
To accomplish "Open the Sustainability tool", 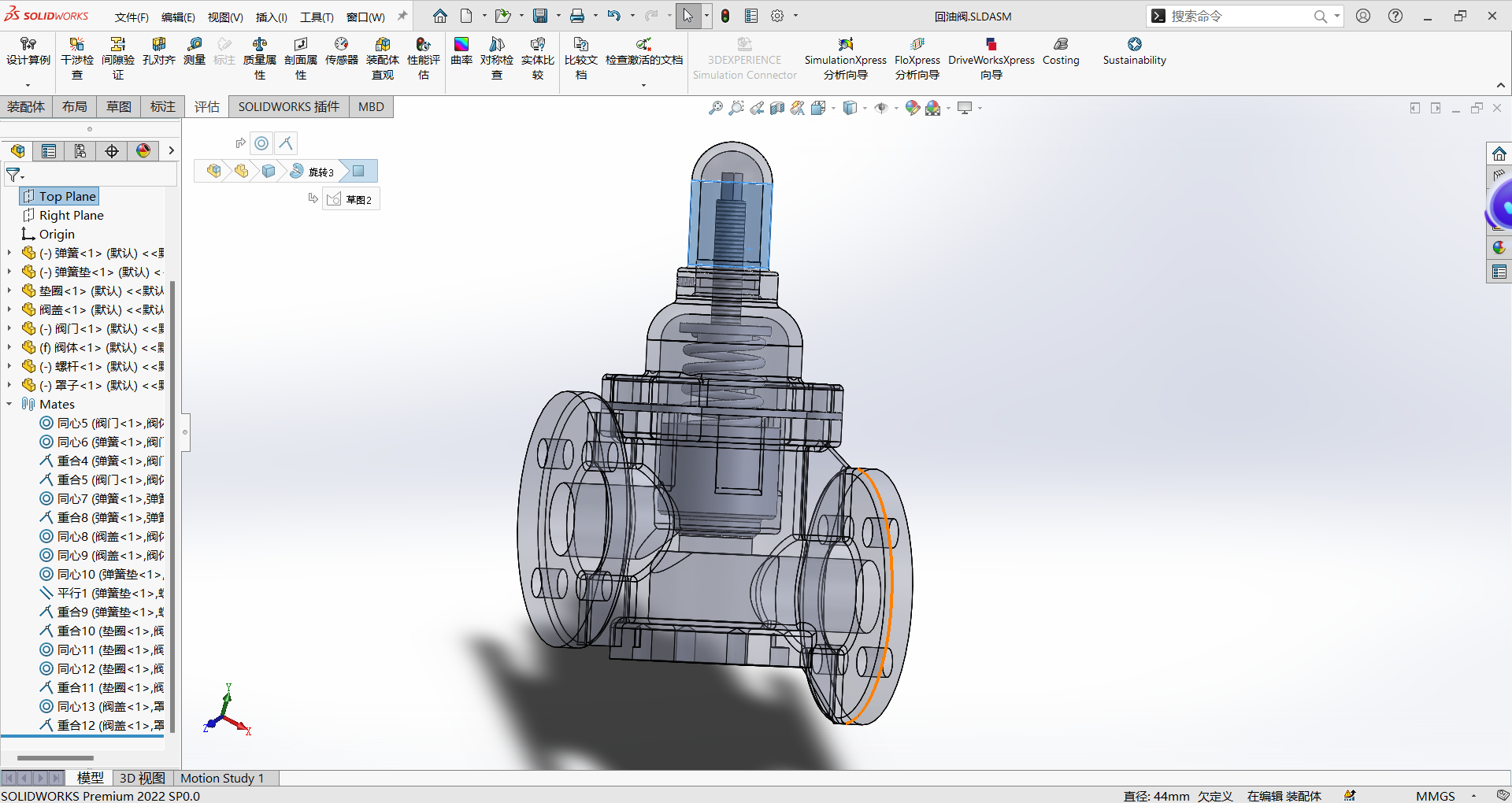I will pos(1134,52).
